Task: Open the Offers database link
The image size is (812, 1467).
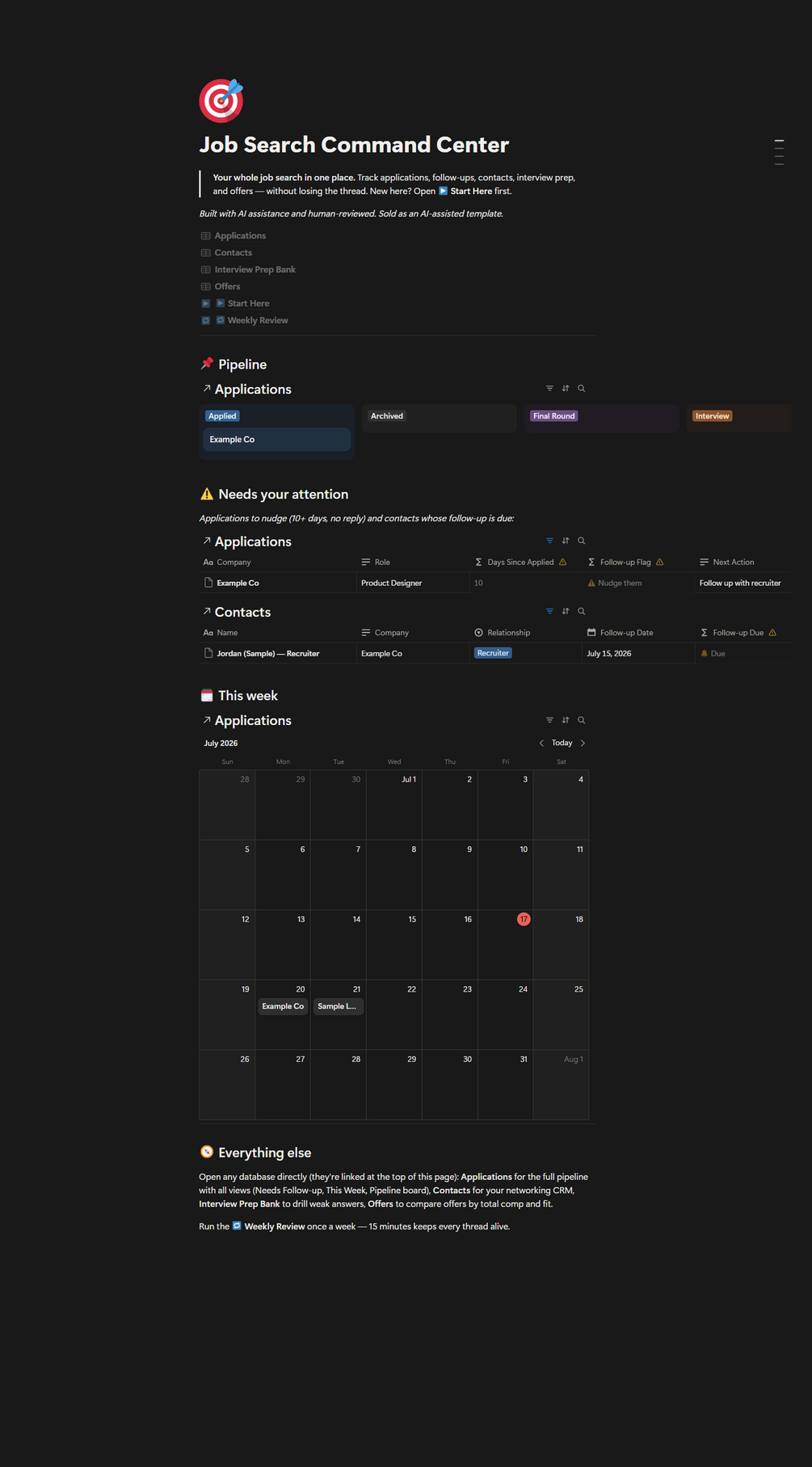Action: tap(227, 287)
